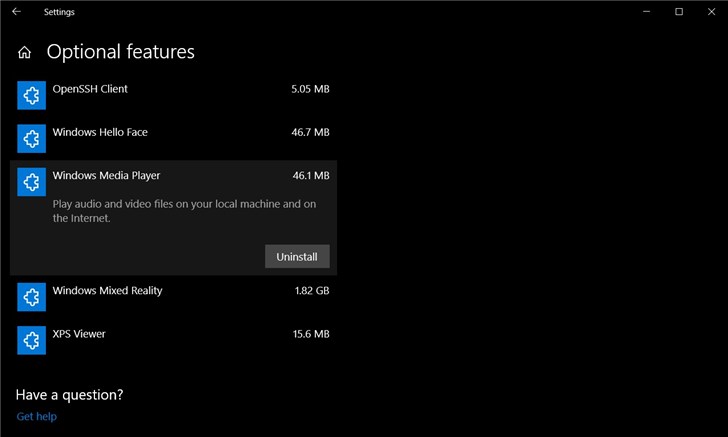Click the Media Player description text
The height and width of the screenshot is (437, 728).
pos(184,211)
